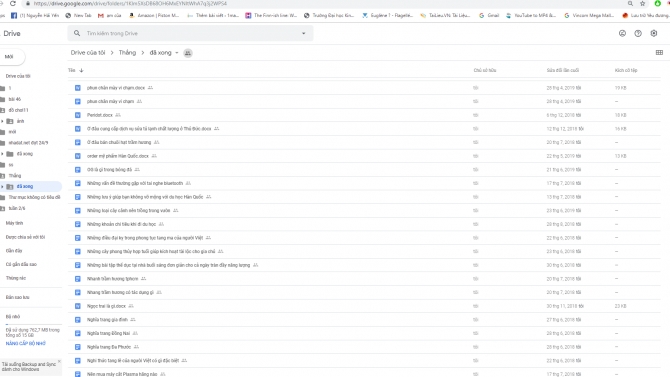This screenshot has width=670, height=377.
Task: Open sidebar folder 'bài 46'
Action: point(15,99)
